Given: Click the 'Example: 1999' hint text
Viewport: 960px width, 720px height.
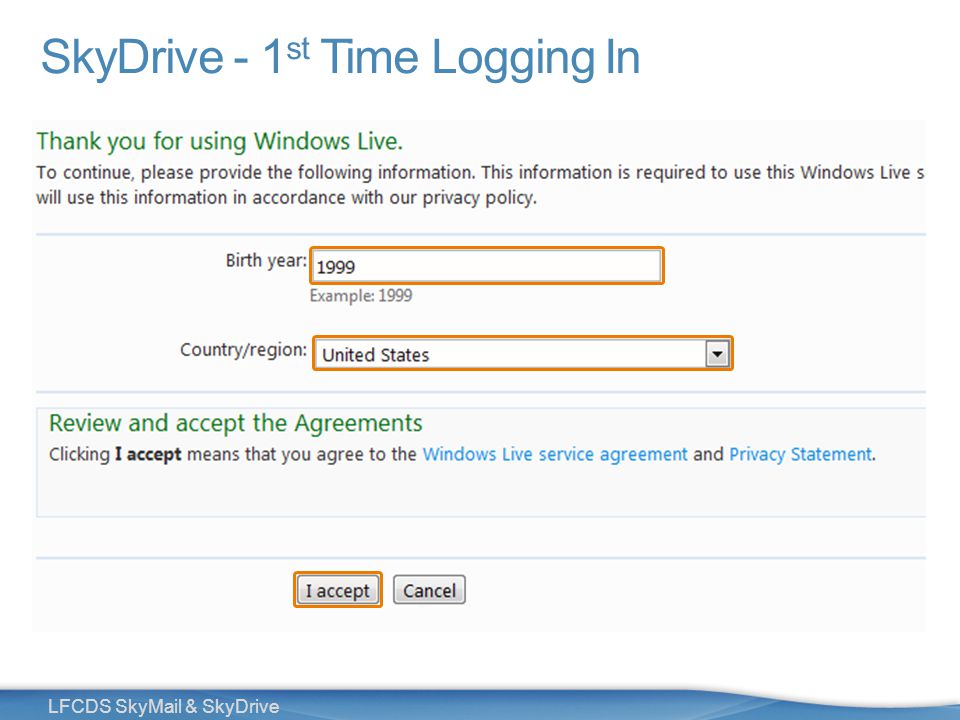Looking at the screenshot, I should [x=361, y=296].
